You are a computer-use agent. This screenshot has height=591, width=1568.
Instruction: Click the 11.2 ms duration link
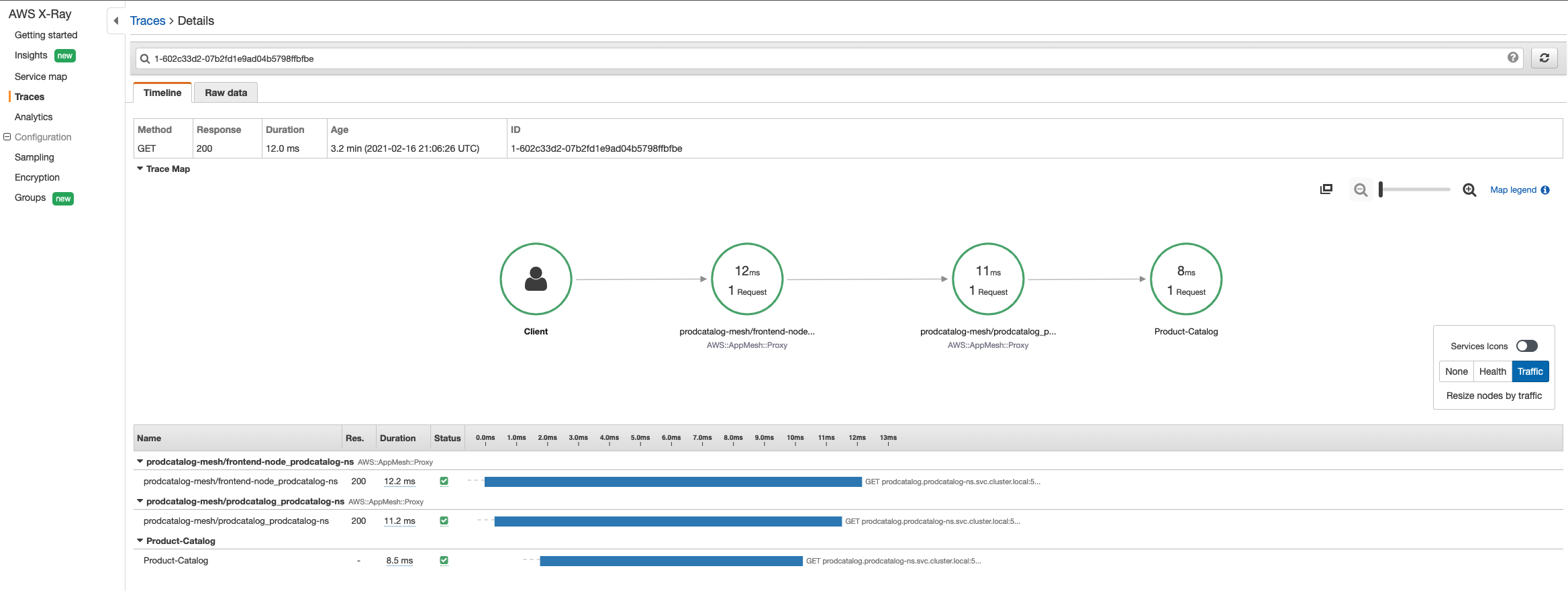(x=399, y=521)
